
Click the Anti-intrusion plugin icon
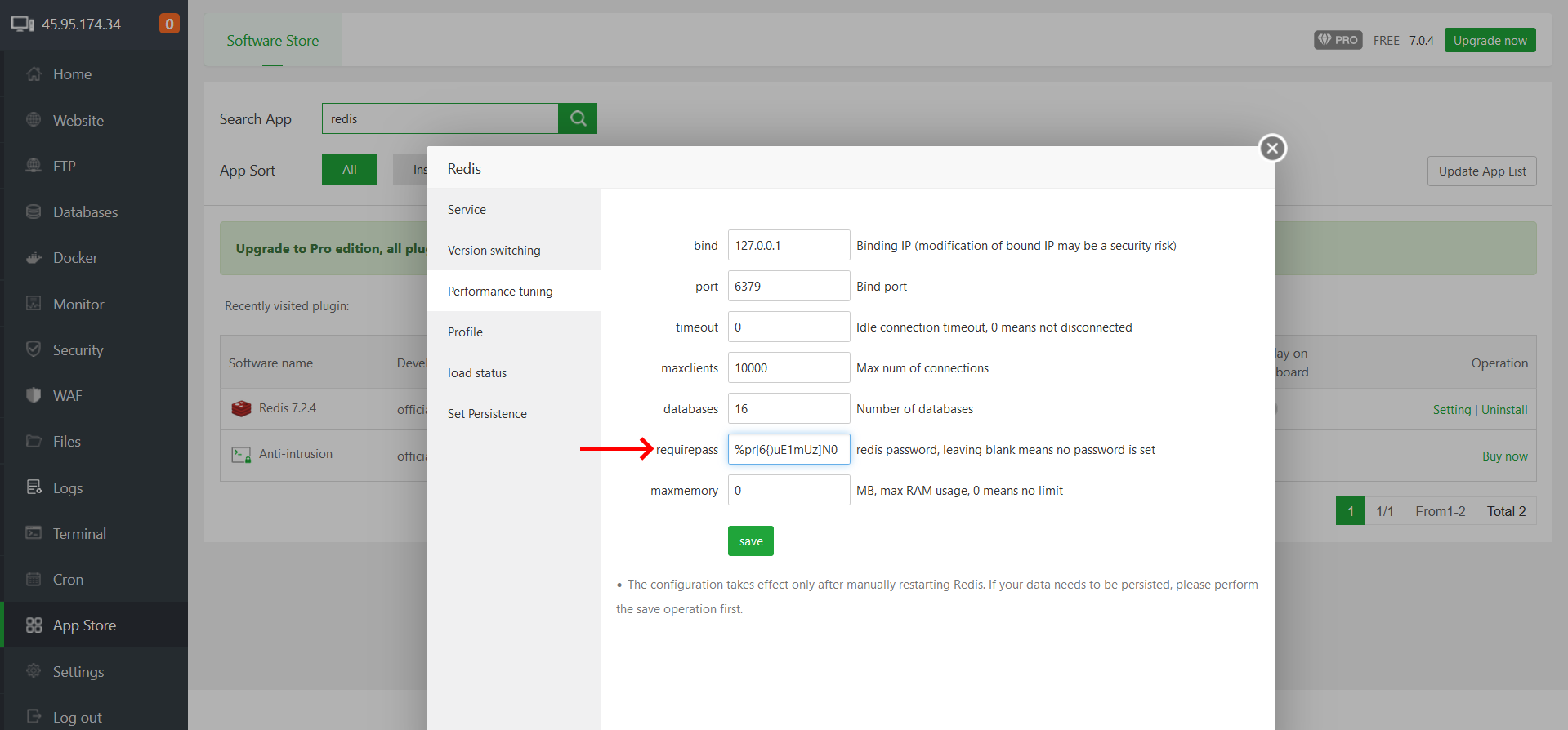tap(241, 455)
